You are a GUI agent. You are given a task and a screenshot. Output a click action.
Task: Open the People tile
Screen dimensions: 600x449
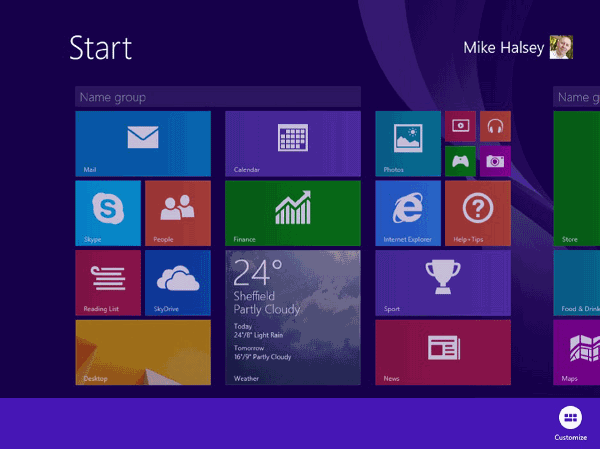click(177, 212)
